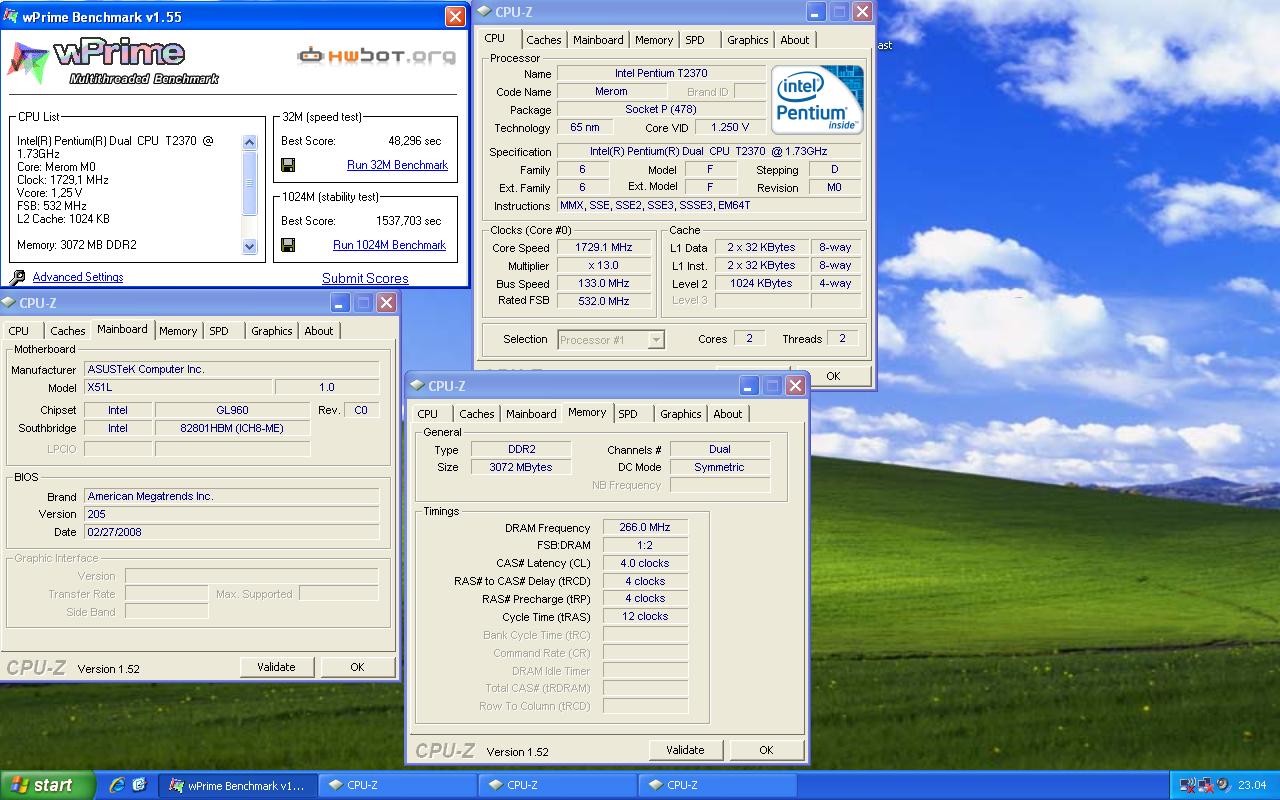Select About tab in Mainboard CPU-Z window
This screenshot has width=1280, height=800.
(x=319, y=331)
